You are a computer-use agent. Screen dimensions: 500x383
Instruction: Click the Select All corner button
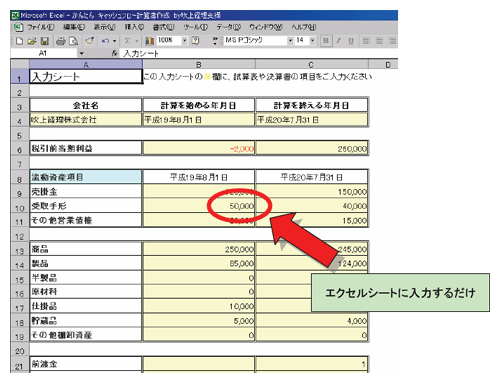tap(20, 64)
